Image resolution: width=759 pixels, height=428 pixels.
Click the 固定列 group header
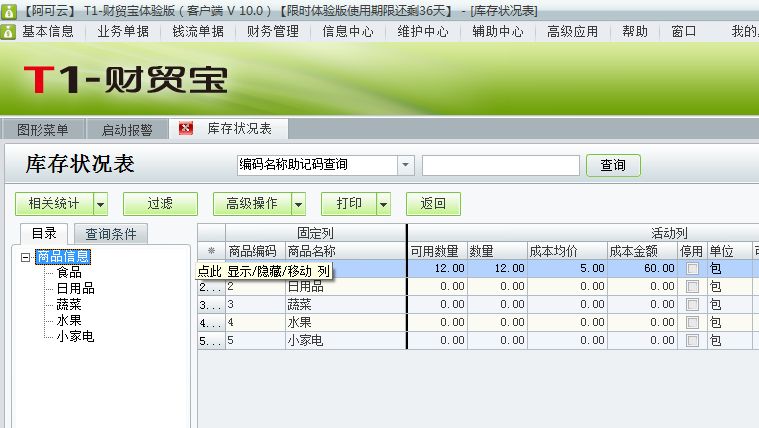316,233
